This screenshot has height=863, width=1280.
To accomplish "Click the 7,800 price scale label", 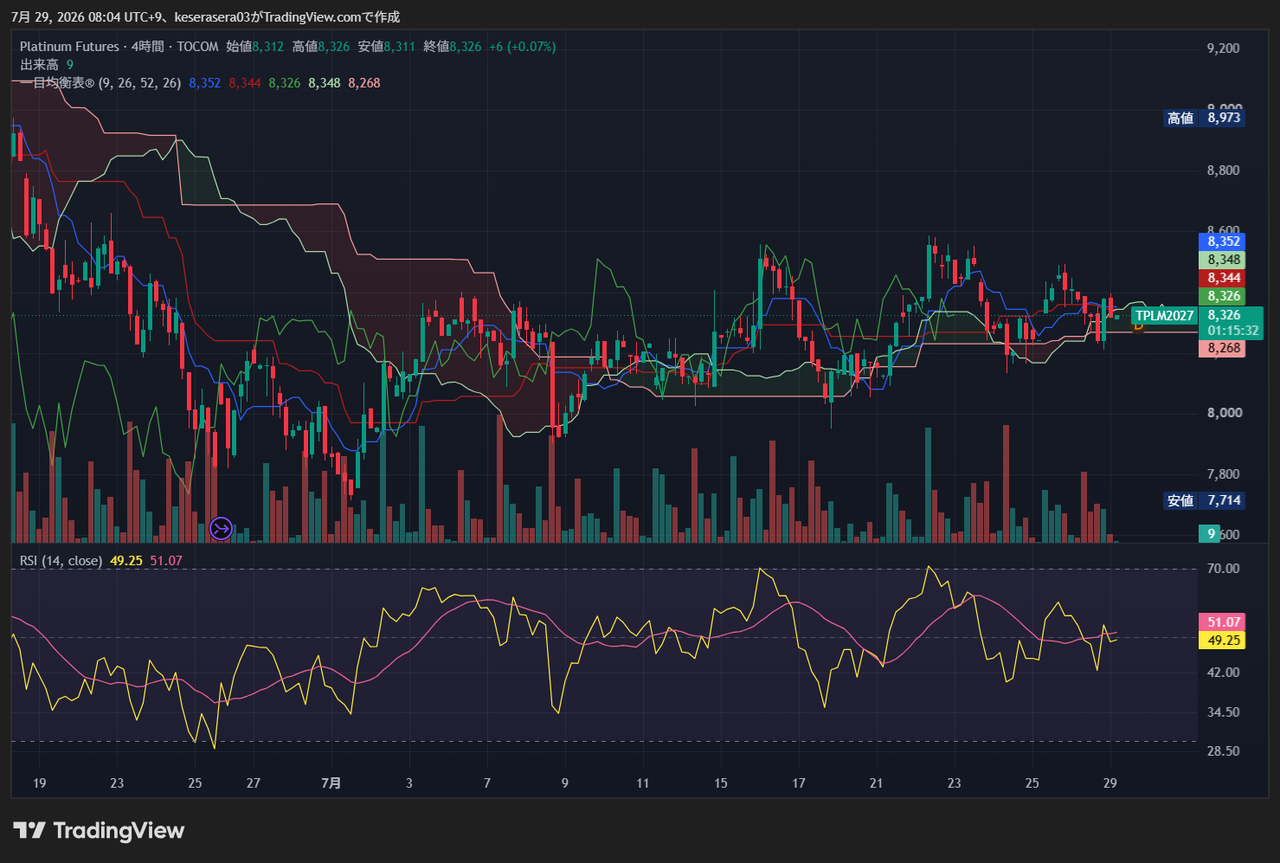I will (1224, 474).
